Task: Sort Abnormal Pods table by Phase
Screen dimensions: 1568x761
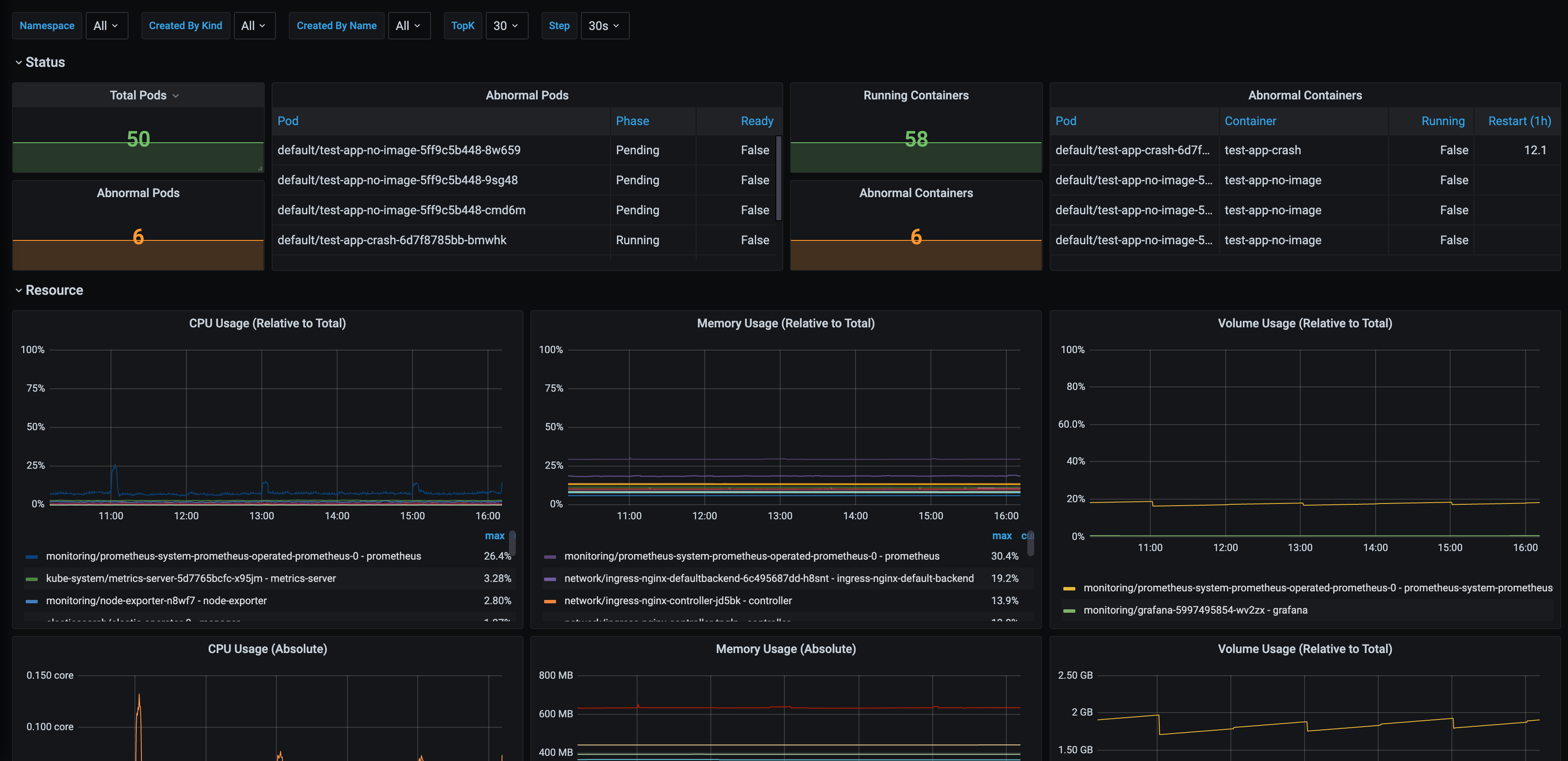Action: 632,121
